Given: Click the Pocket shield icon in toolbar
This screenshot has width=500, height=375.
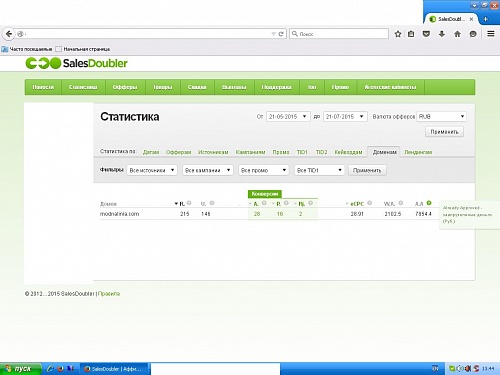Looking at the screenshot, I should [x=426, y=34].
